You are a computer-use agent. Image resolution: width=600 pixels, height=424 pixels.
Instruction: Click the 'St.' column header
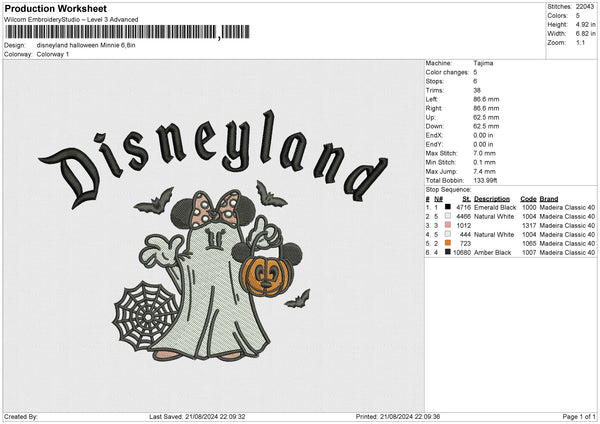click(x=466, y=199)
